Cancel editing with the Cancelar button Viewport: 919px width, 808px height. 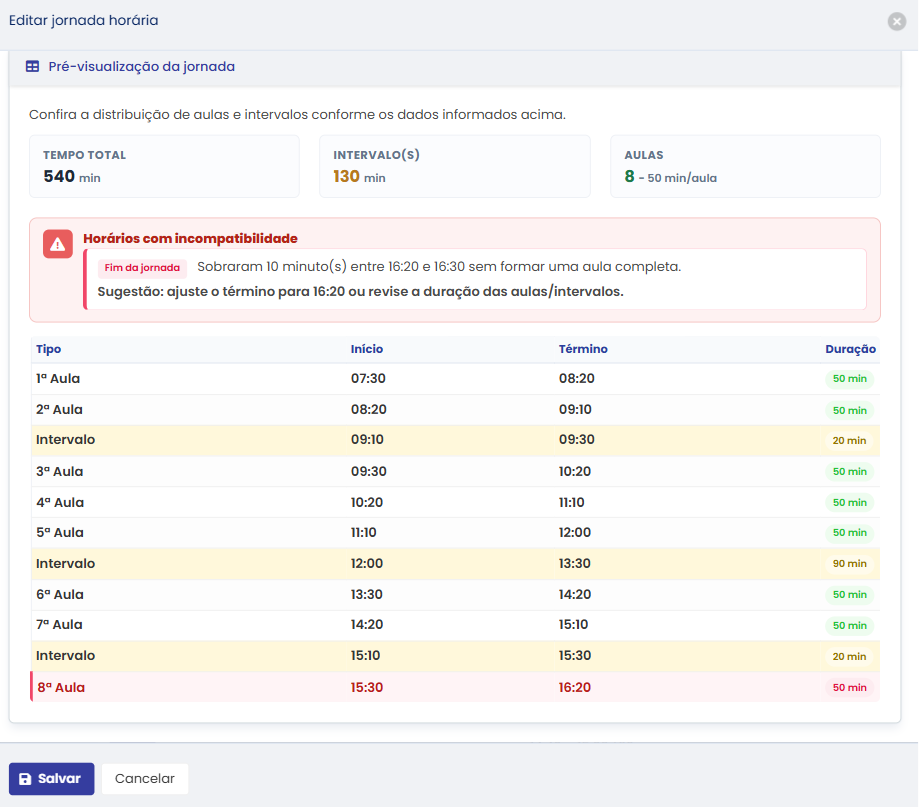tap(145, 779)
